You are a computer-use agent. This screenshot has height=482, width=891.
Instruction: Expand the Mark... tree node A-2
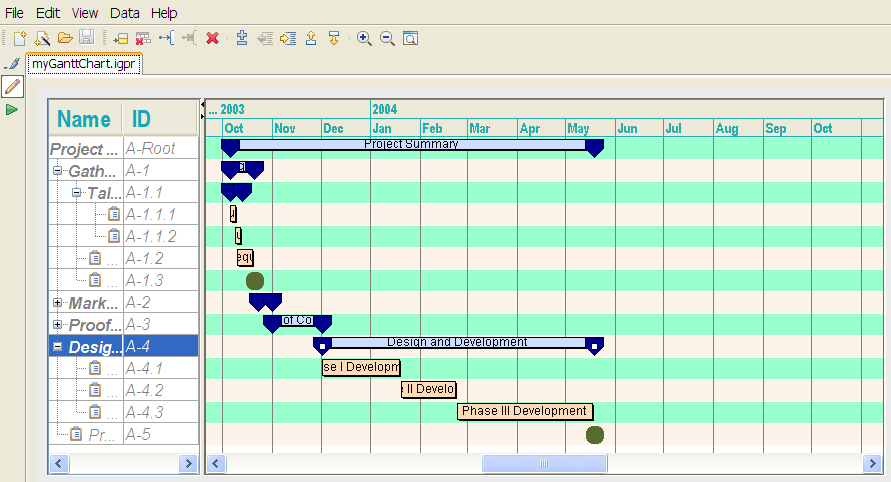pos(58,303)
